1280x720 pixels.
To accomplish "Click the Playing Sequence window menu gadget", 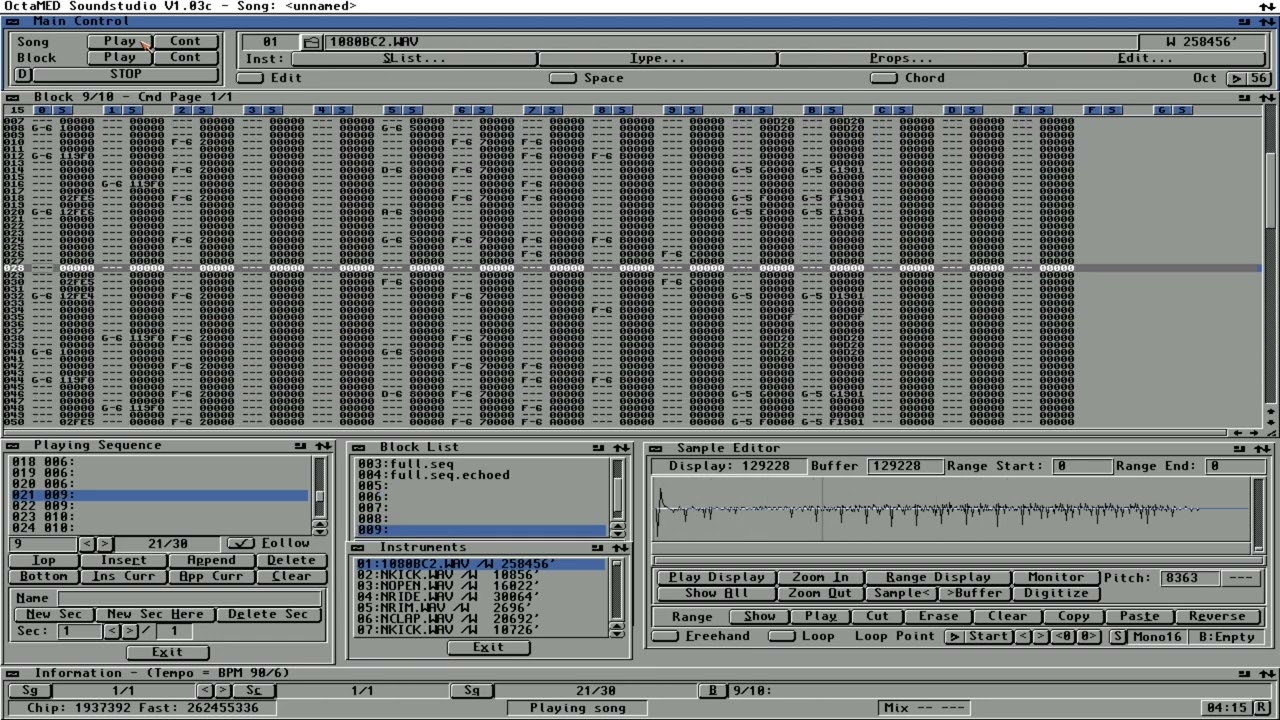I will (x=11, y=446).
